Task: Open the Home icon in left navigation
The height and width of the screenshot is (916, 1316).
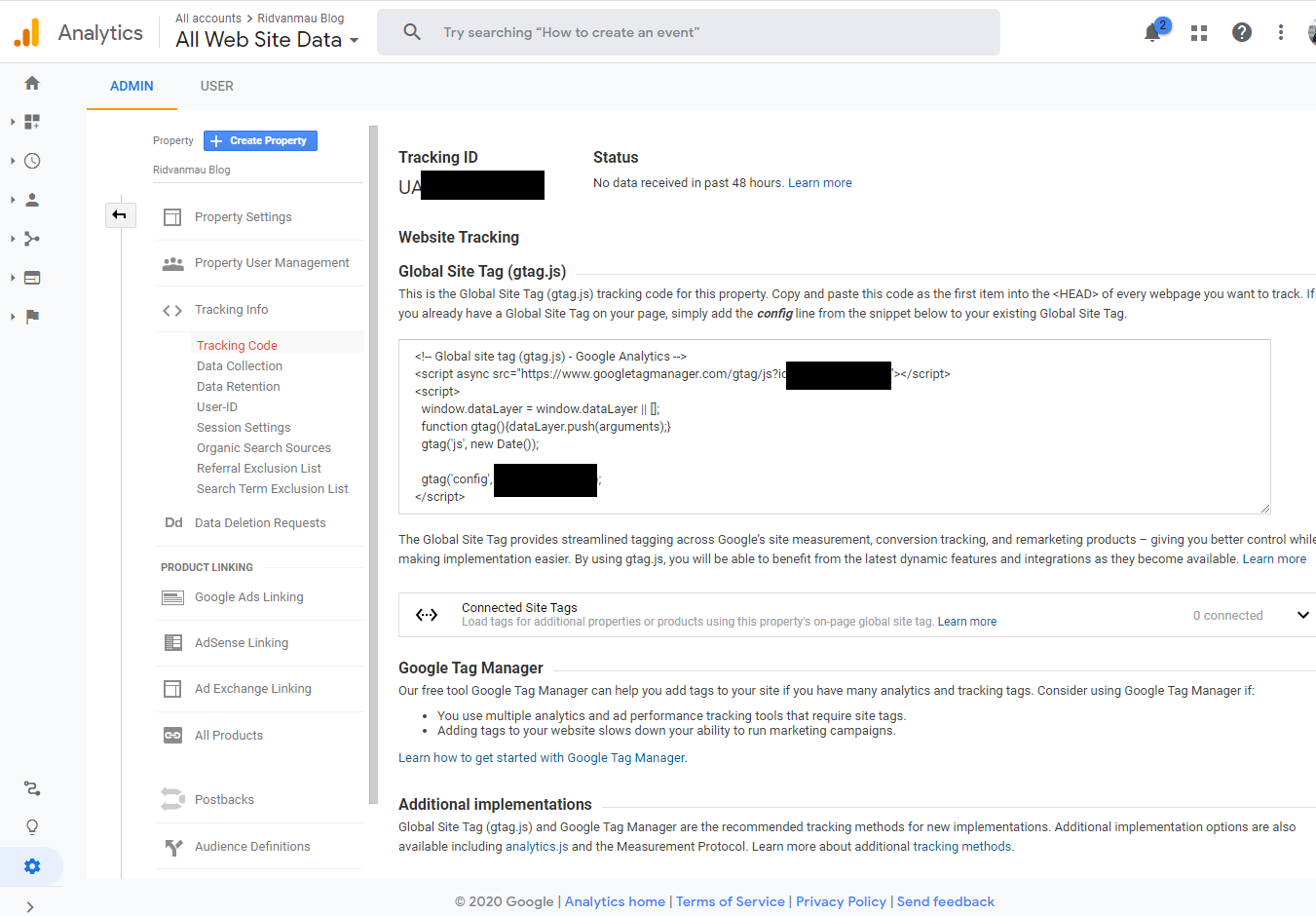Action: point(32,83)
